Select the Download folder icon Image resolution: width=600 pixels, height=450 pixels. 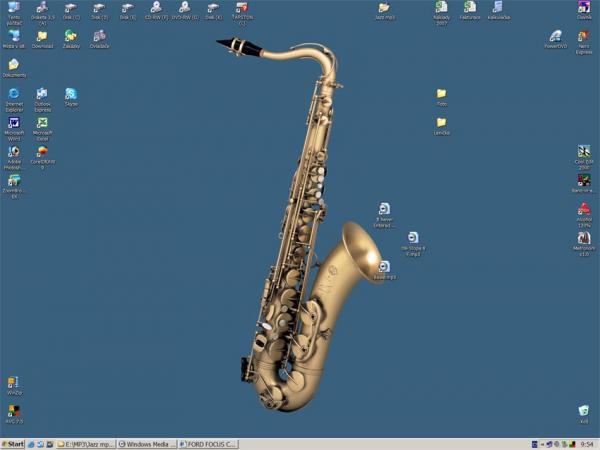(x=42, y=36)
